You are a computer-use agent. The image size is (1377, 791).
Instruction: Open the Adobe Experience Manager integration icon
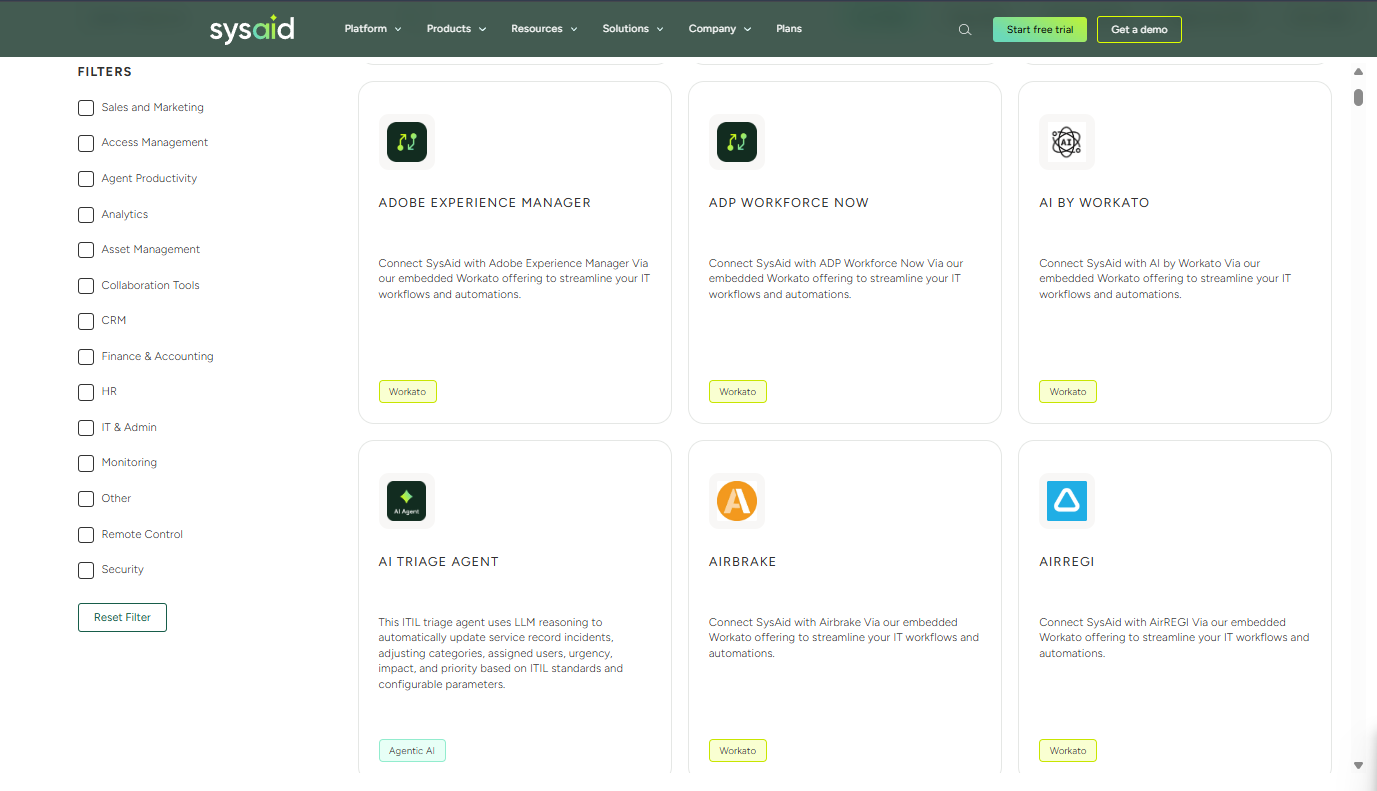click(x=406, y=141)
